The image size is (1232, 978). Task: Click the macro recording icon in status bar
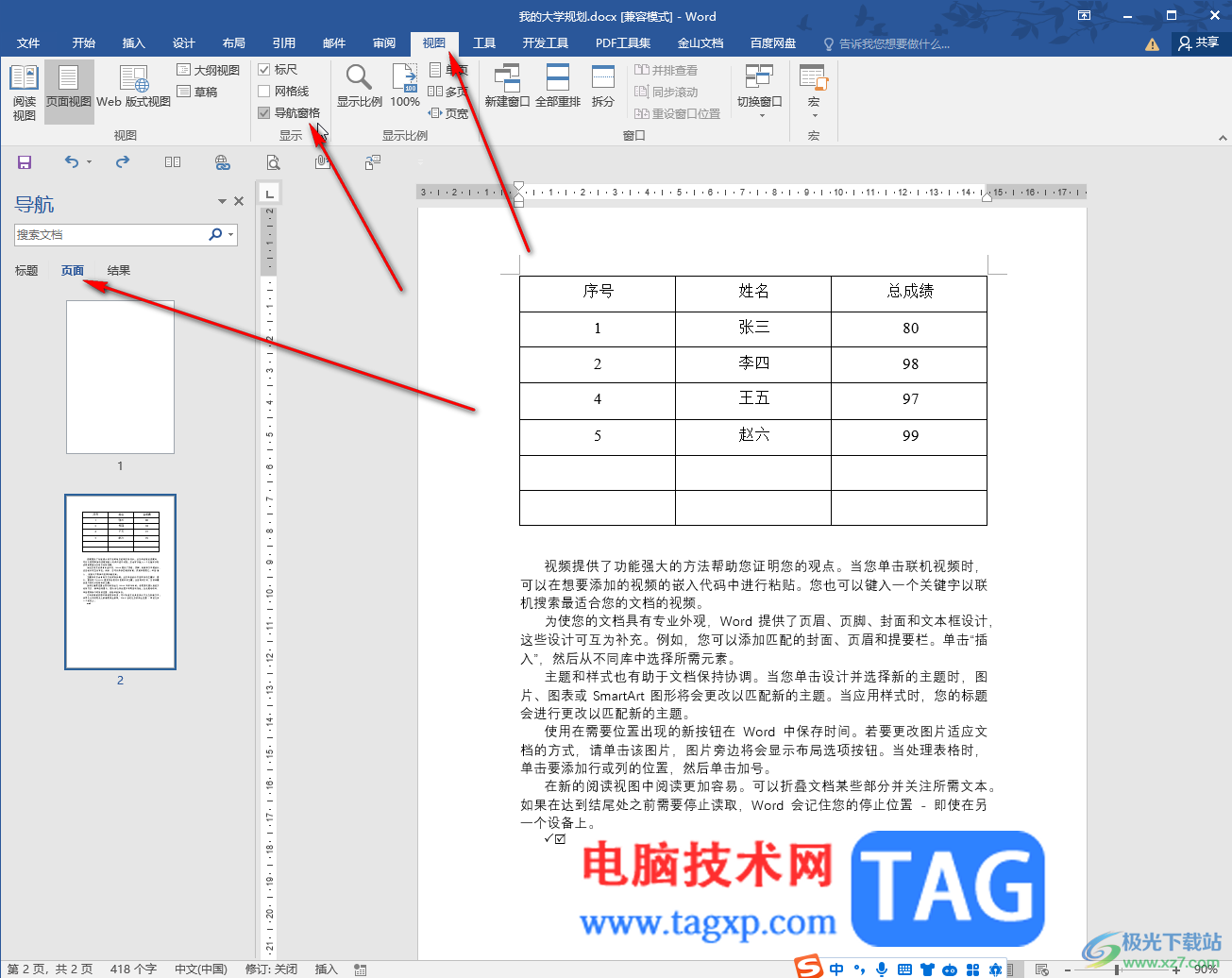click(361, 970)
